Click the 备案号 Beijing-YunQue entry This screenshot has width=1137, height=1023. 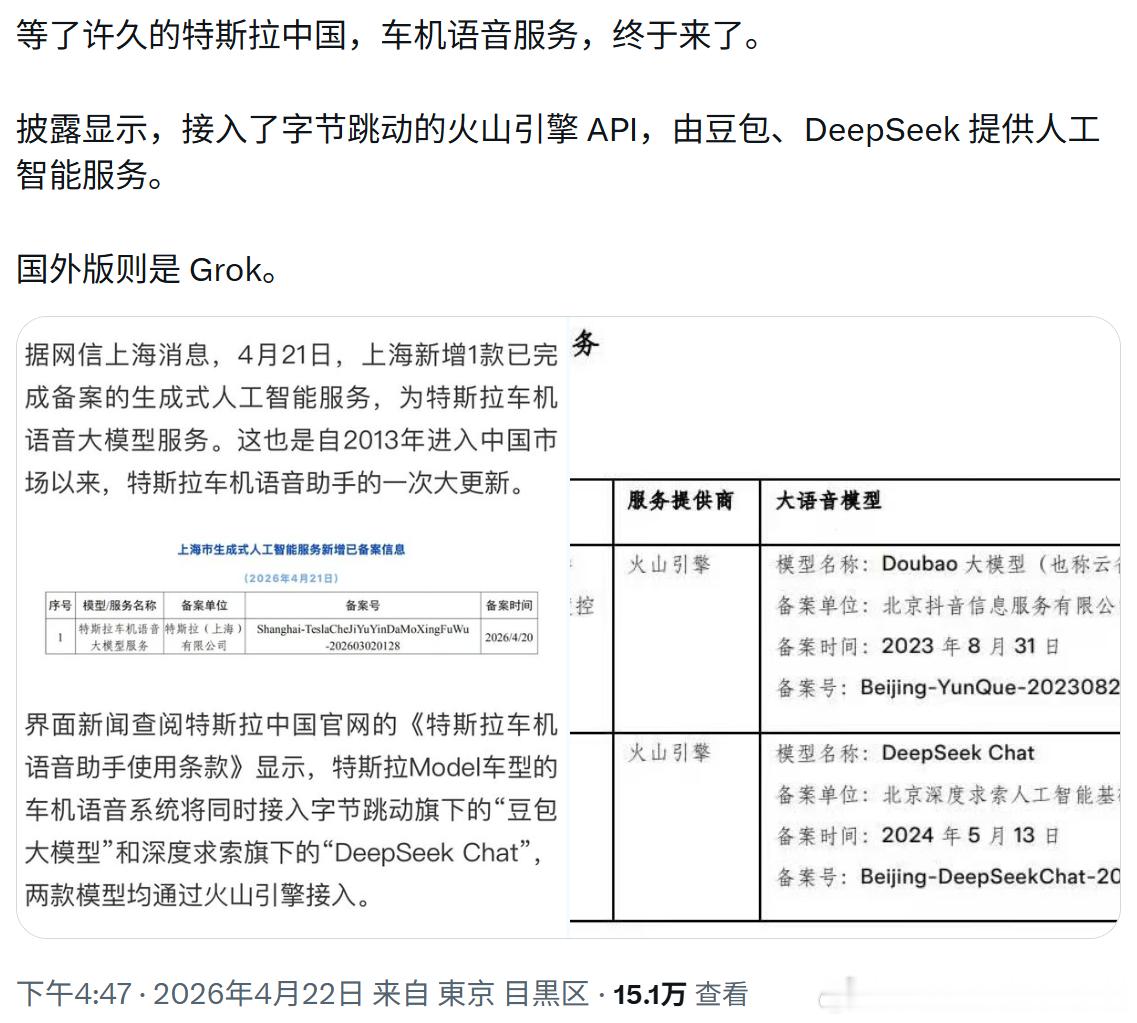(x=948, y=687)
